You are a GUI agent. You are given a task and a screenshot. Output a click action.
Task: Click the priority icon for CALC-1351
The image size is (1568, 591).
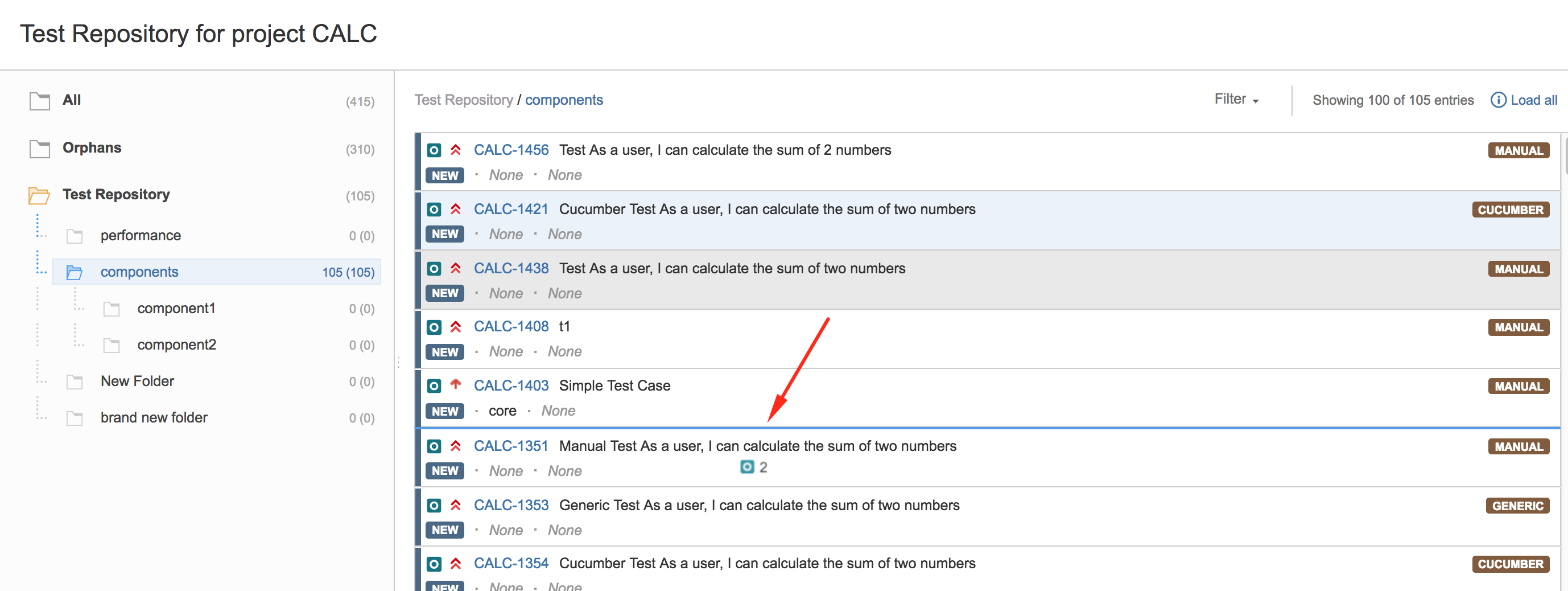coord(455,446)
